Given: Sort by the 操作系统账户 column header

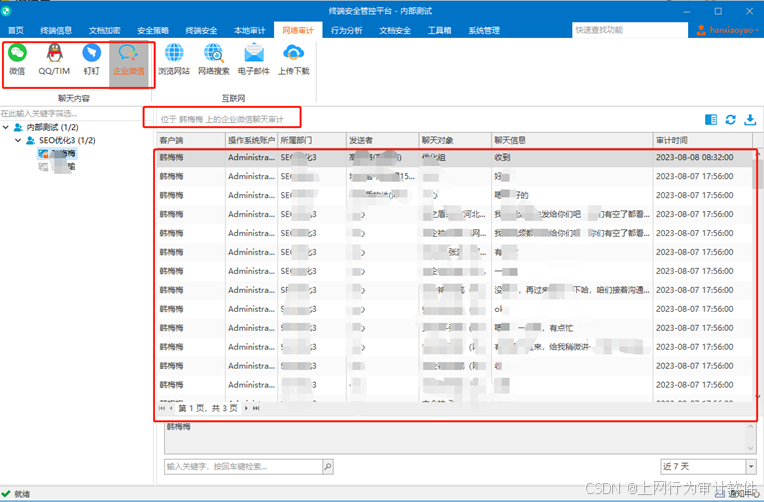Looking at the screenshot, I should pyautogui.click(x=251, y=140).
